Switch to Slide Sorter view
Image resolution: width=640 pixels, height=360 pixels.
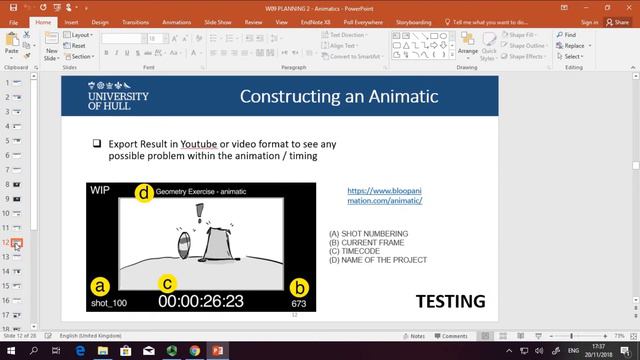(x=503, y=336)
